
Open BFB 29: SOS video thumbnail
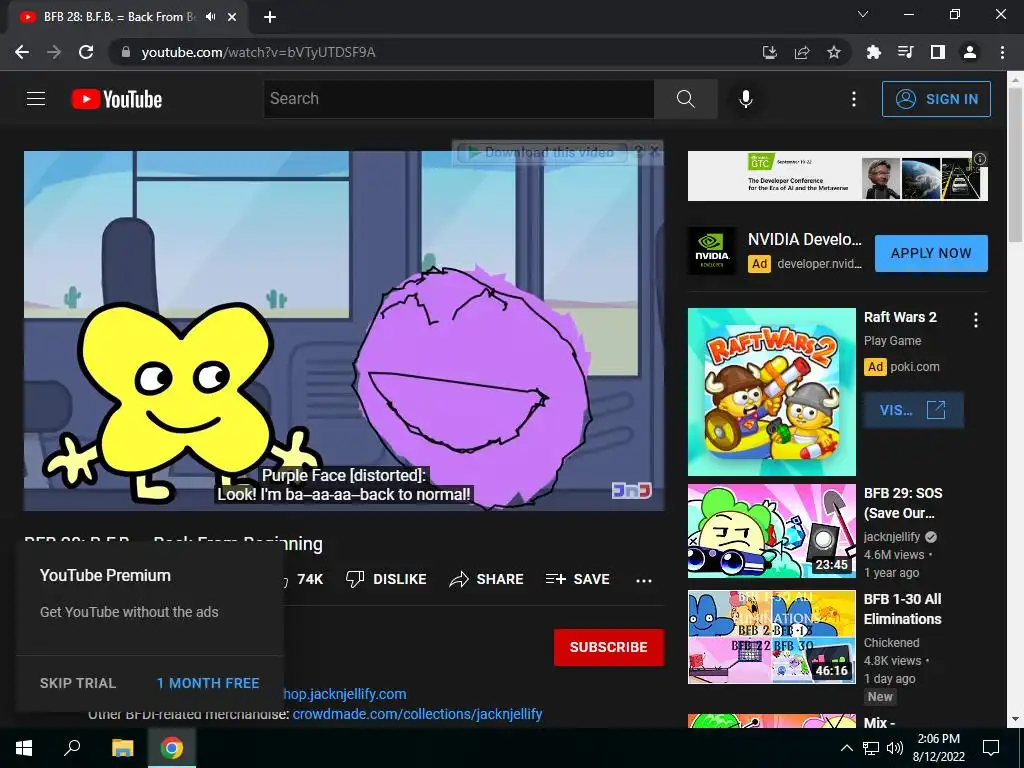[x=771, y=531]
